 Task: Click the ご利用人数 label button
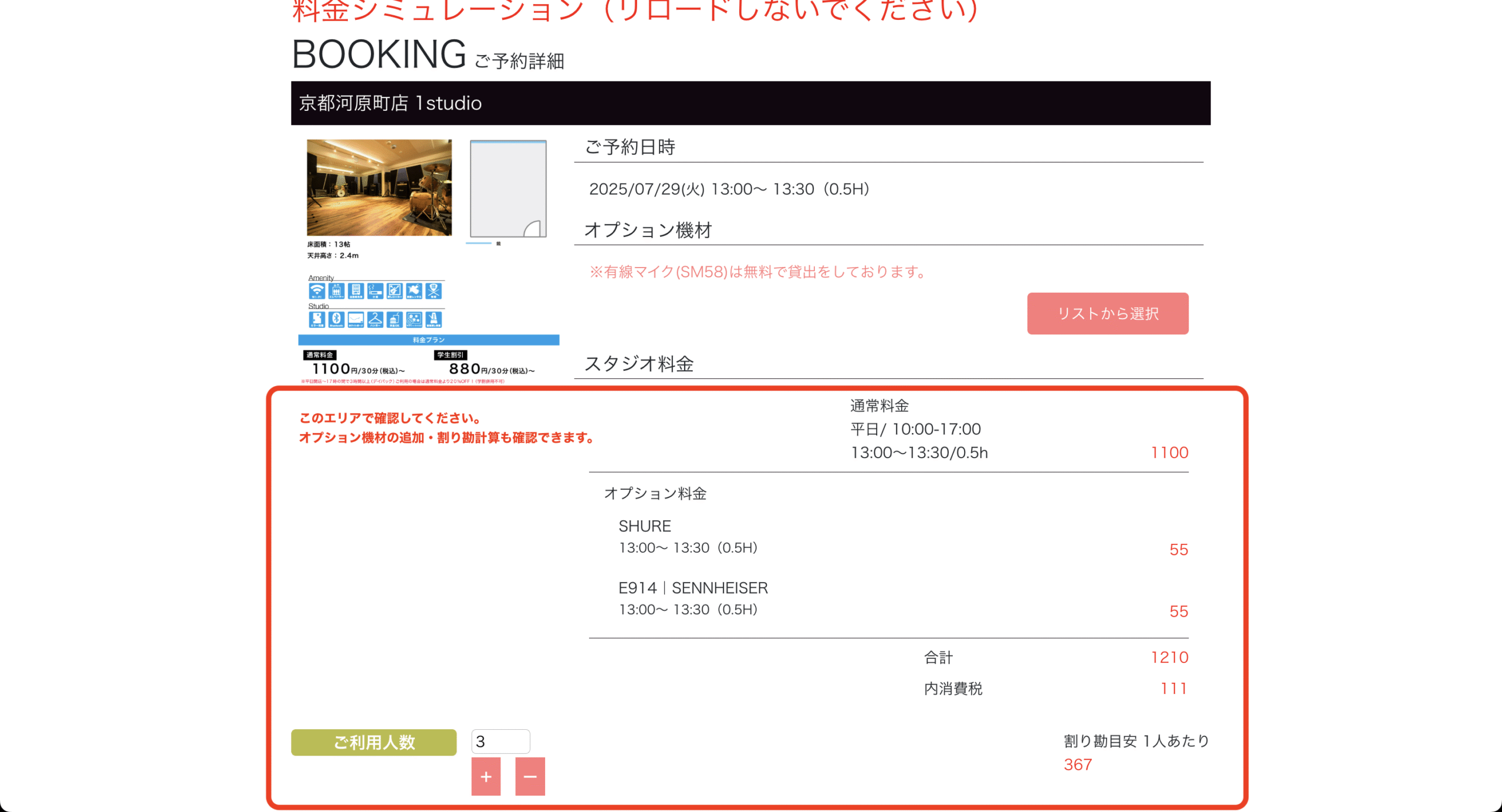click(x=374, y=742)
